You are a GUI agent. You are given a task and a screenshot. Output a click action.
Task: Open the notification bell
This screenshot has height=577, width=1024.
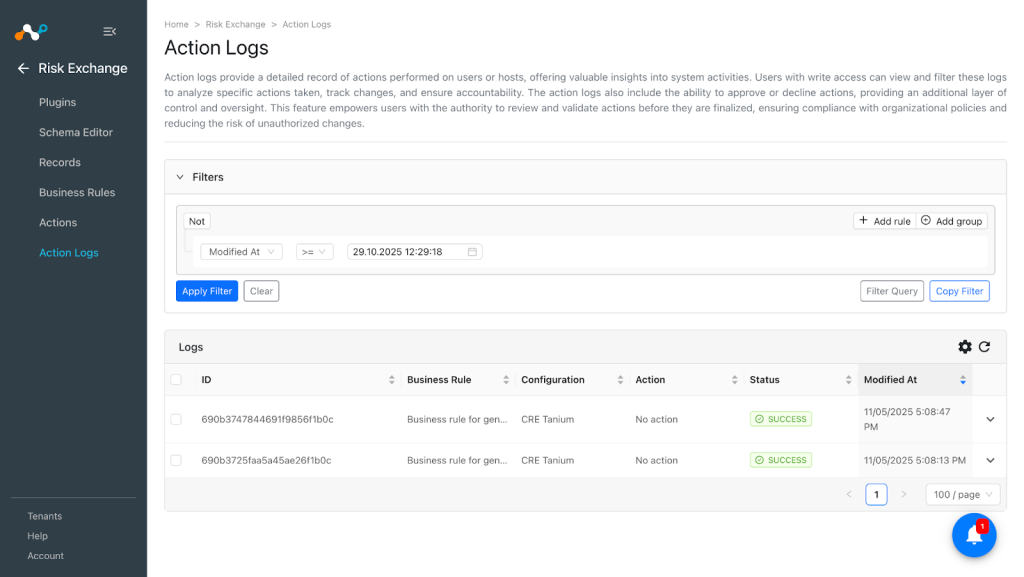pos(974,535)
